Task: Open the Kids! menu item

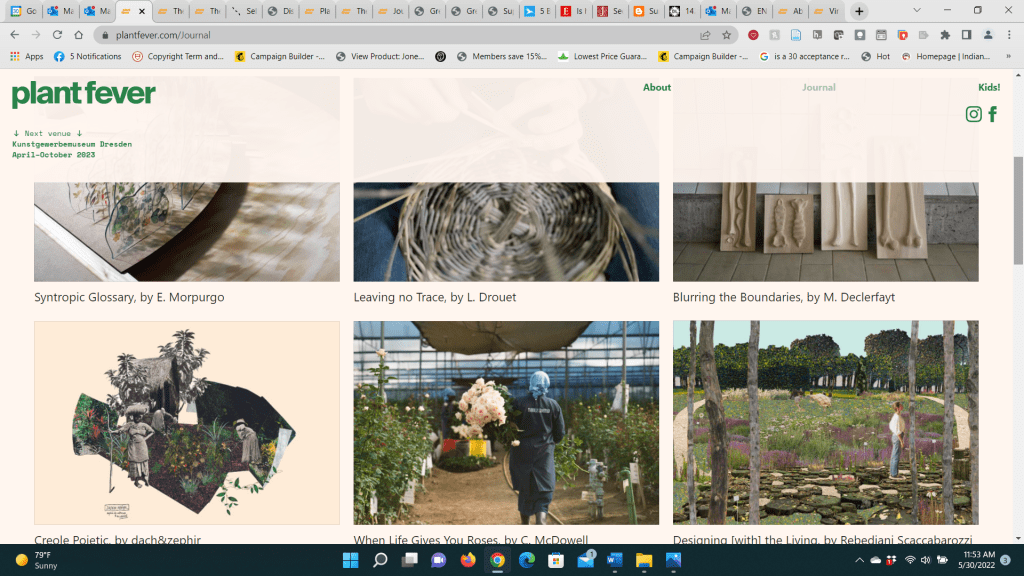Action: click(x=988, y=87)
